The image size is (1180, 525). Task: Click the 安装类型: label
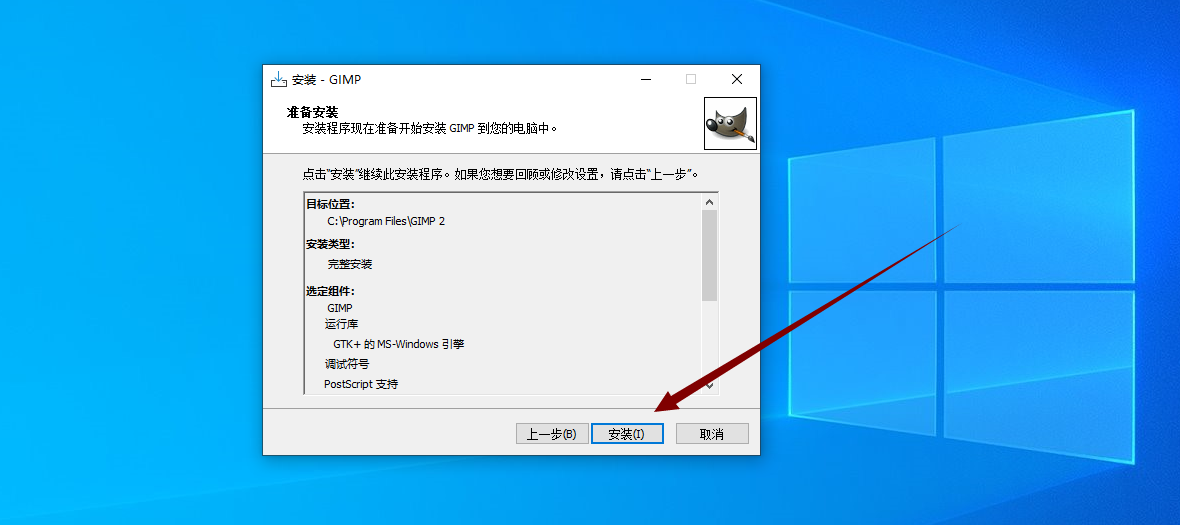pyautogui.click(x=330, y=244)
